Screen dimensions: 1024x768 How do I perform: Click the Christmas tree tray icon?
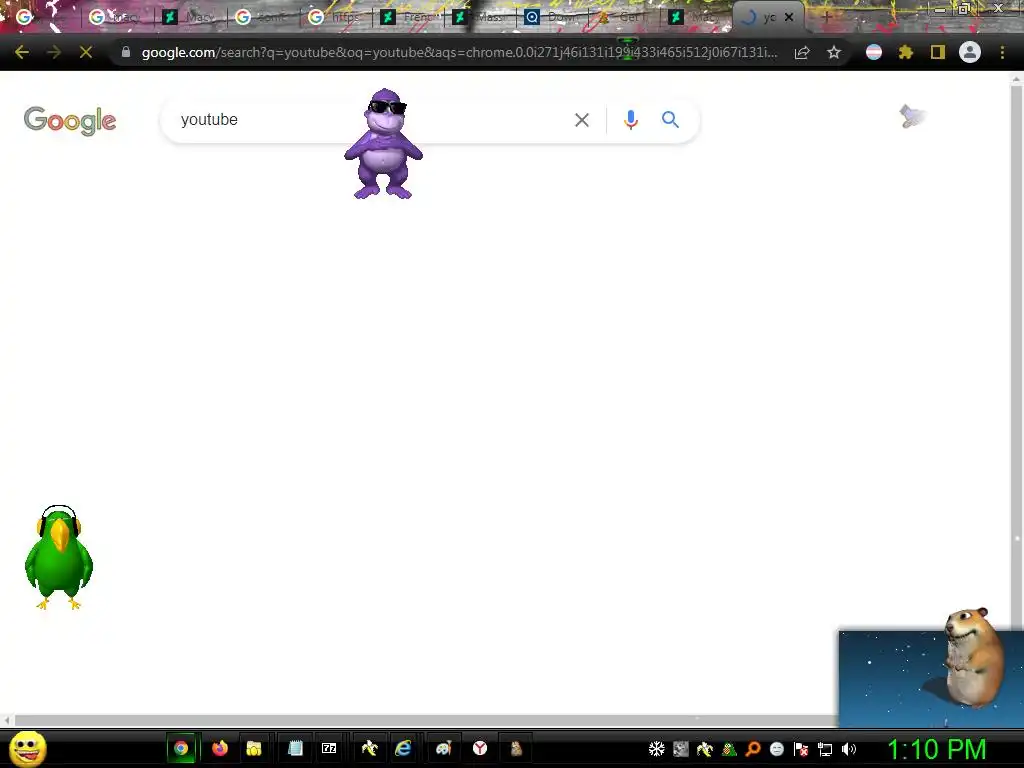coord(729,749)
